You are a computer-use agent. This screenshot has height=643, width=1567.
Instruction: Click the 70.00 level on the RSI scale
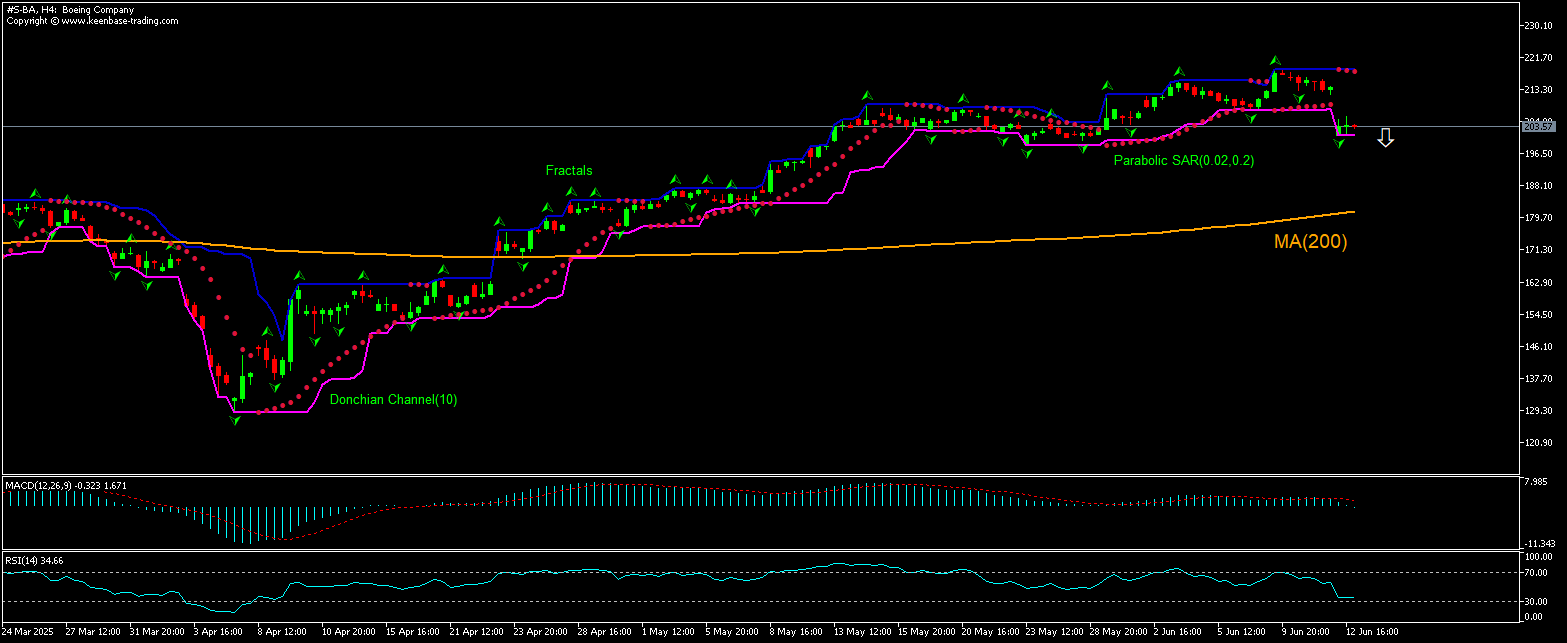1537,573
